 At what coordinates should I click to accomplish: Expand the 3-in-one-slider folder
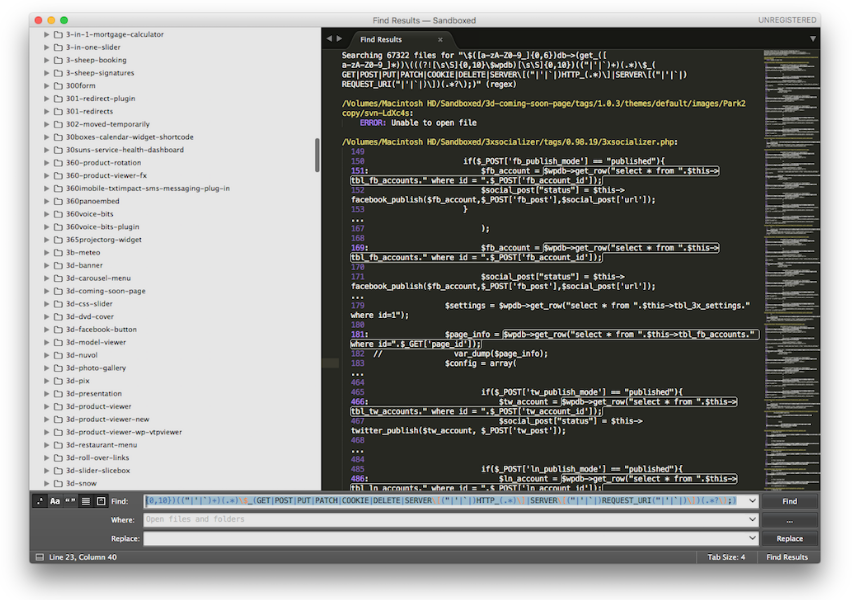pyautogui.click(x=46, y=47)
